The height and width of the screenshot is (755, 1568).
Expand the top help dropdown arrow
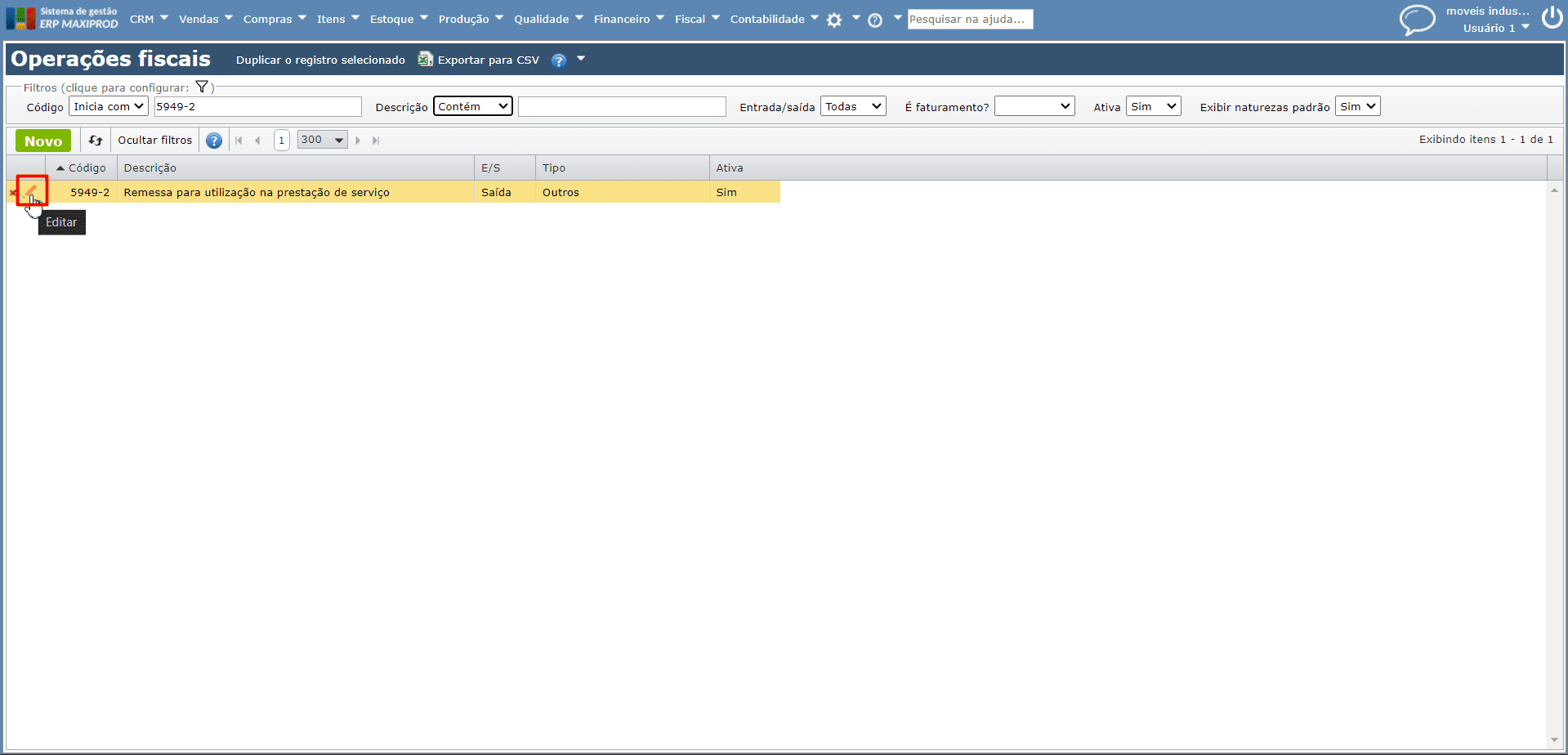pyautogui.click(x=897, y=18)
